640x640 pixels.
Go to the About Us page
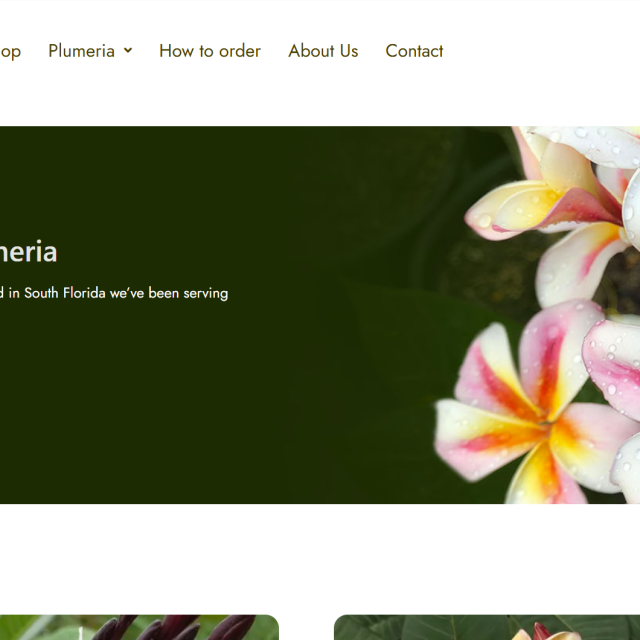coord(323,51)
